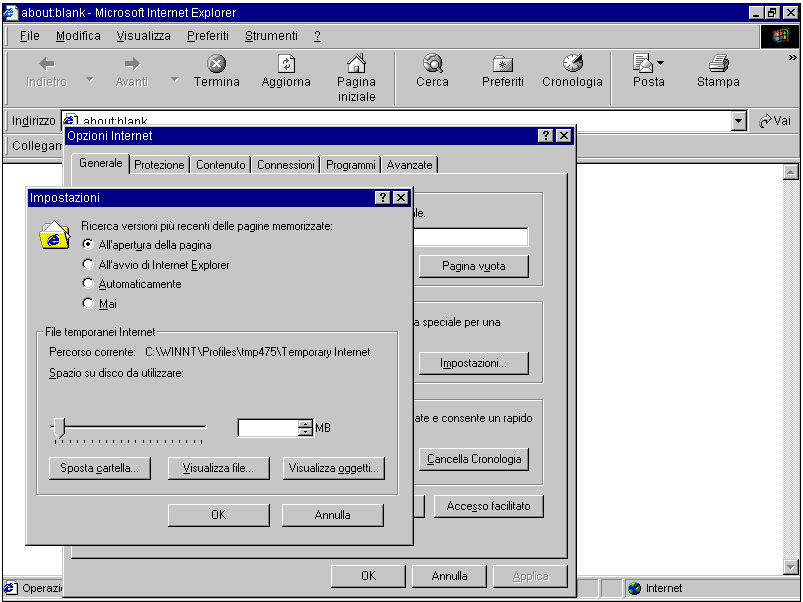Switch to the Generale tab
The width and height of the screenshot is (803, 602).
pos(100,163)
